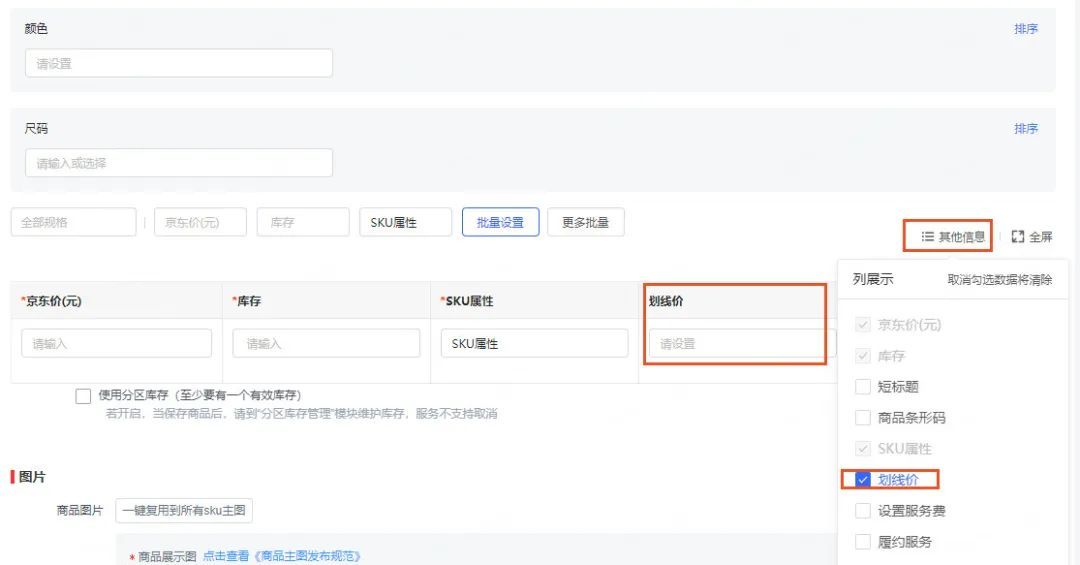Check the 商品条形码 option
Viewport: 1080px width, 565px height.
click(x=863, y=418)
